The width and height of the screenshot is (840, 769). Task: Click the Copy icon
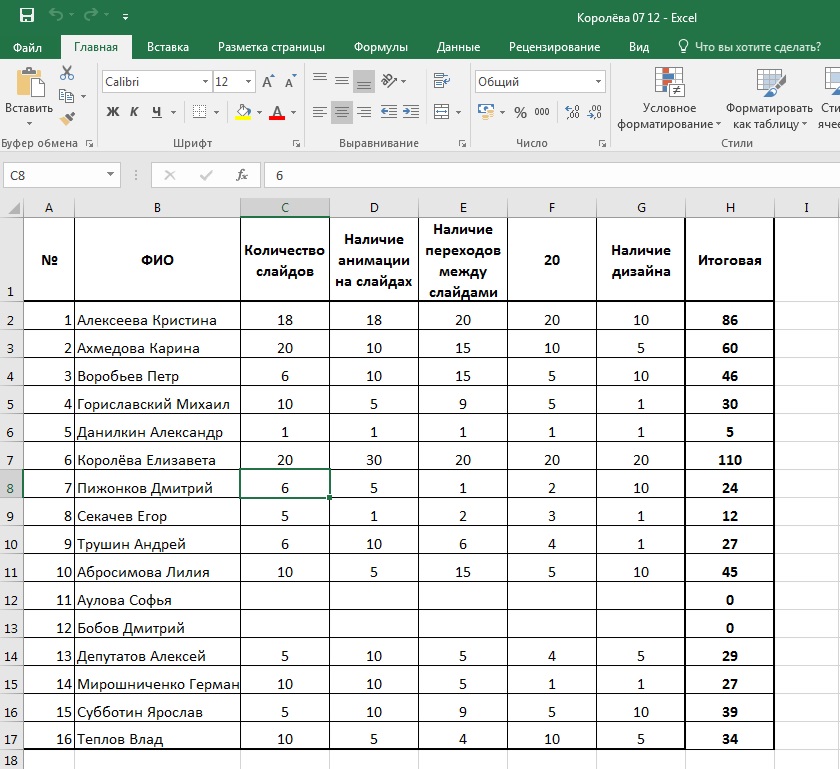66,96
